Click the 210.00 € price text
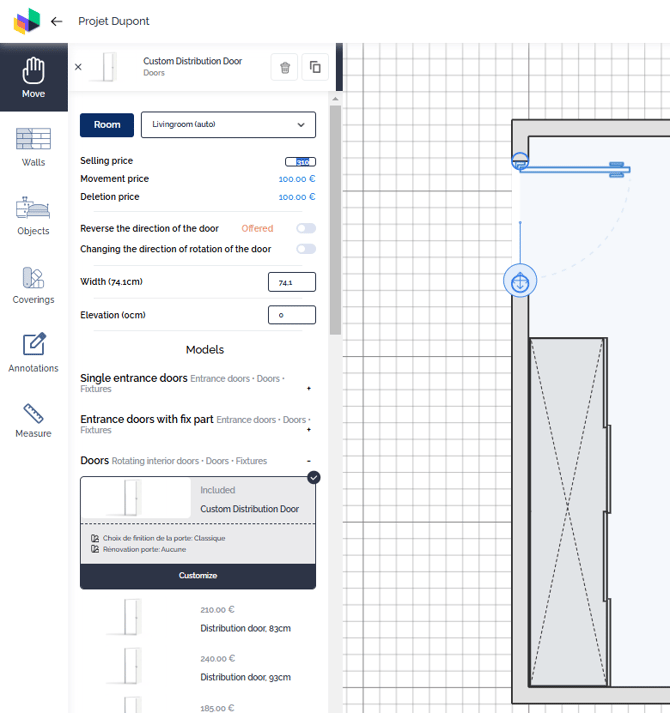670x713 pixels. 217,609
